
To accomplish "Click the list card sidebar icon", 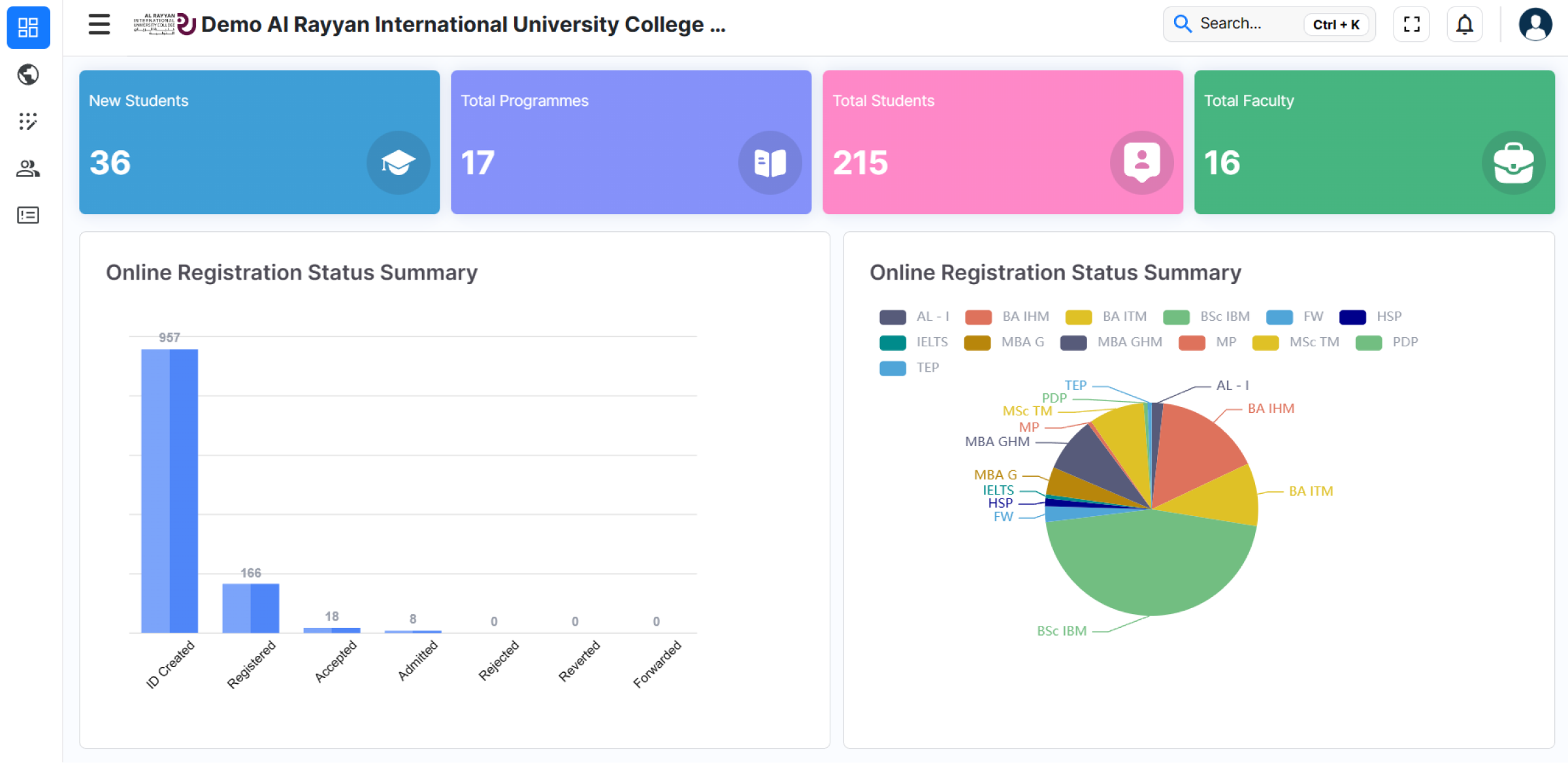I will 28,215.
